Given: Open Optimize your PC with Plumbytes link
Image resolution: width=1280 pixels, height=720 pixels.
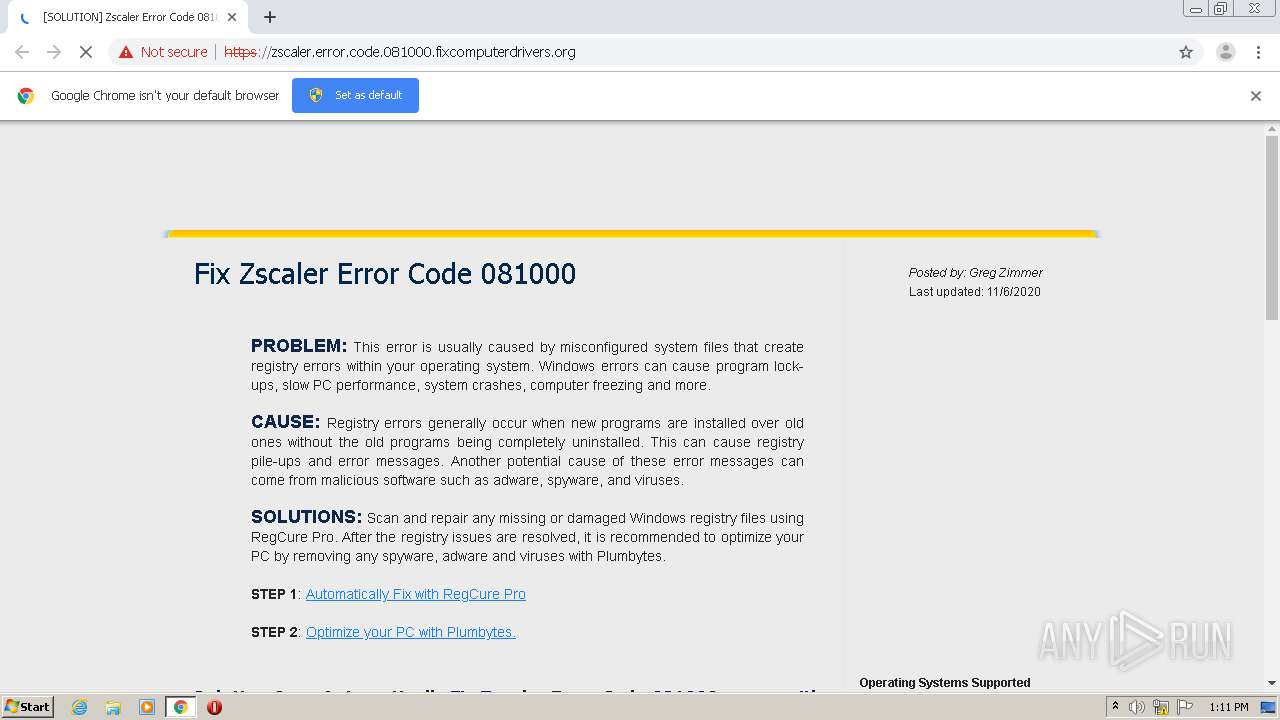Looking at the screenshot, I should pyautogui.click(x=411, y=632).
